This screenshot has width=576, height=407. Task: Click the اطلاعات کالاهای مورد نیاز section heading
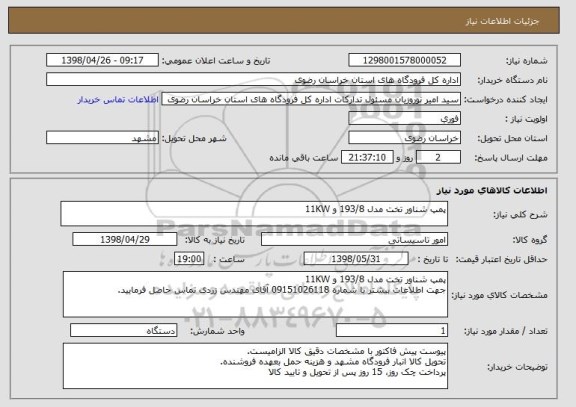[x=492, y=190]
